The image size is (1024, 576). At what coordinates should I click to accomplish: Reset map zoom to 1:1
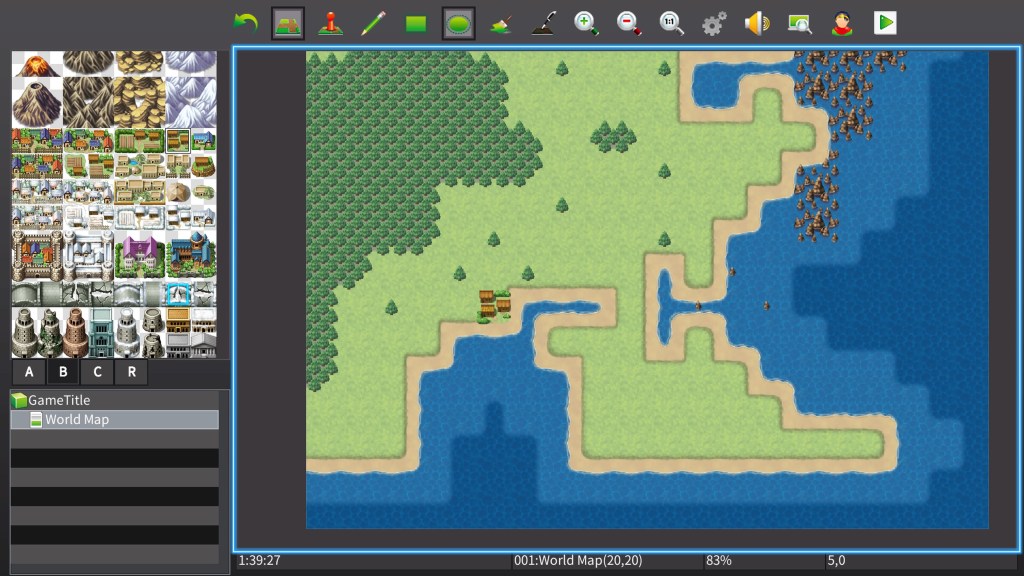(672, 23)
